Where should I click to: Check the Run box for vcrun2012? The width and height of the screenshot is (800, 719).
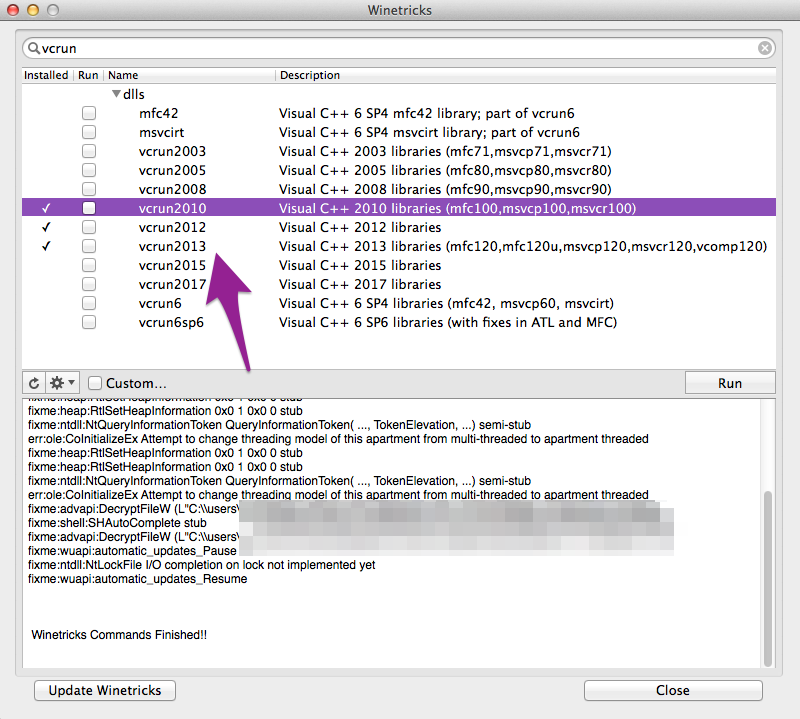[x=89, y=227]
